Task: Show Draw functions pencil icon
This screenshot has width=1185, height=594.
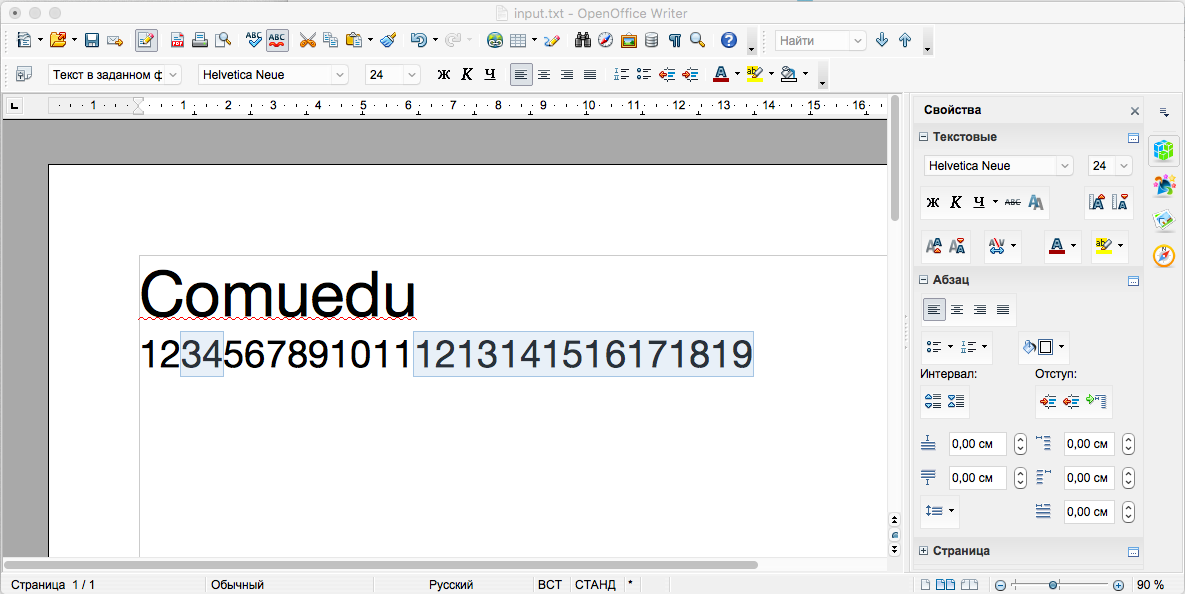Action: click(x=552, y=40)
